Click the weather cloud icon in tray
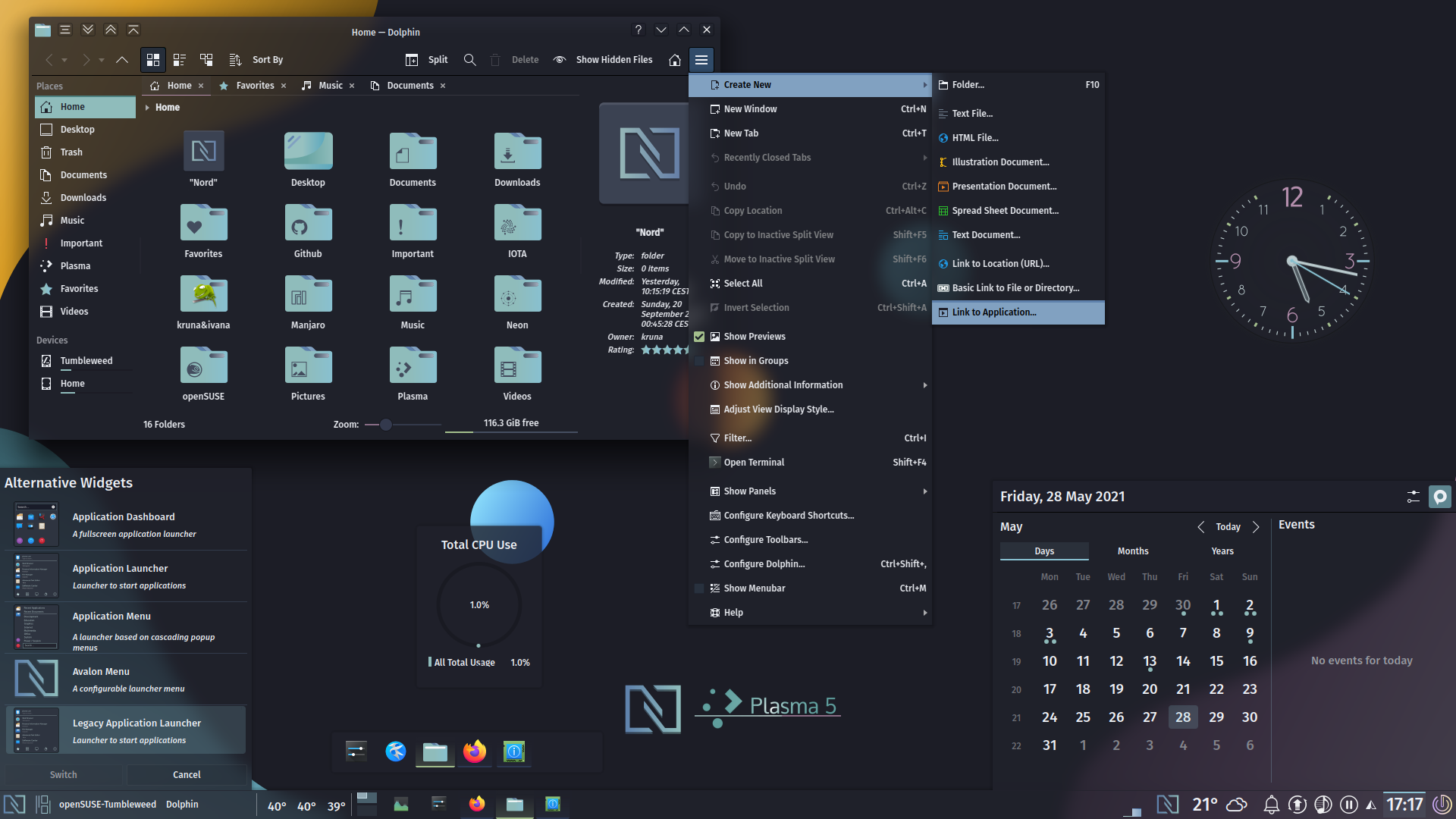This screenshot has width=1456, height=819. coord(1237,805)
